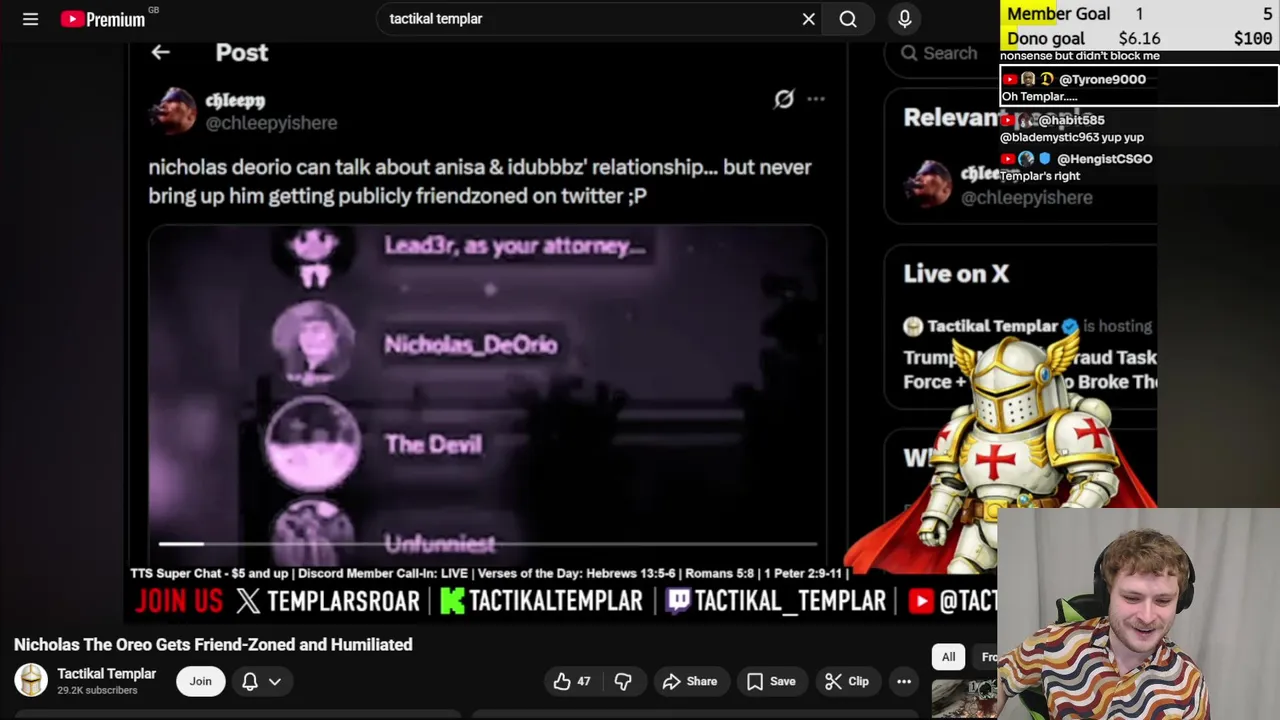Viewport: 1280px width, 720px height.
Task: Click the Nicholas_DeOrio name in embedded clip
Action: (470, 345)
